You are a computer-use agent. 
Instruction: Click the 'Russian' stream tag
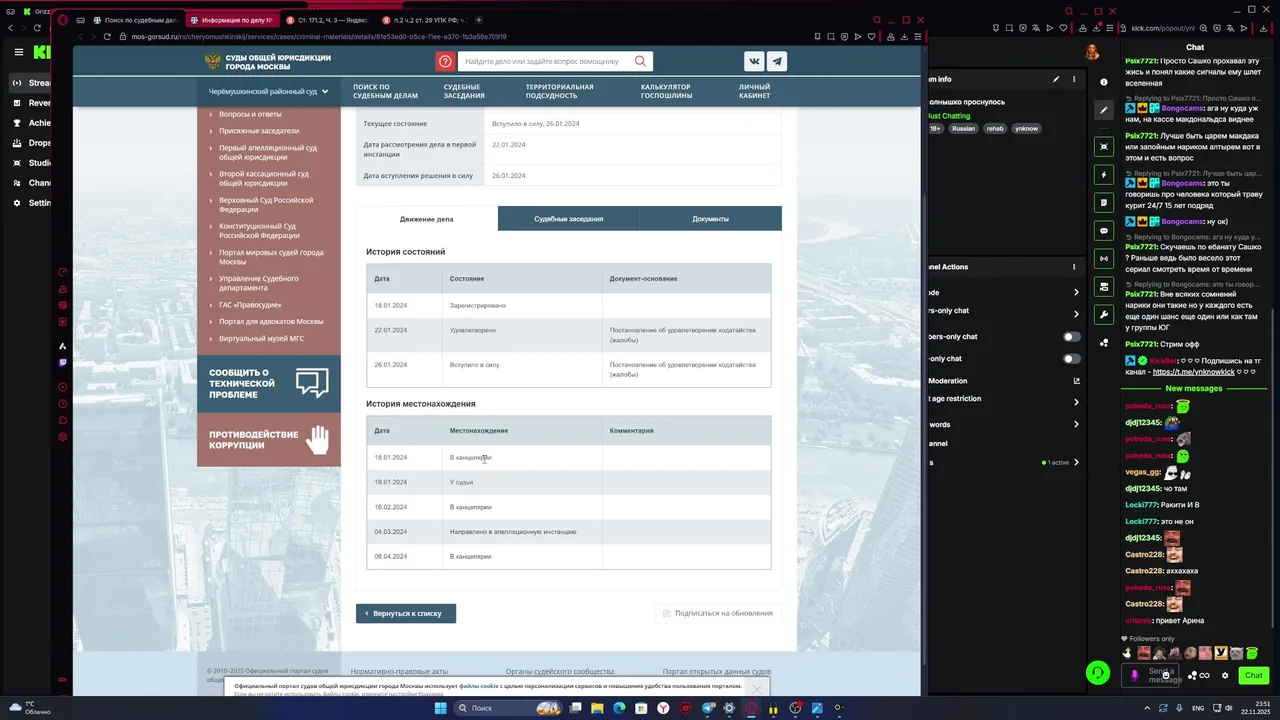pyautogui.click(x=963, y=129)
